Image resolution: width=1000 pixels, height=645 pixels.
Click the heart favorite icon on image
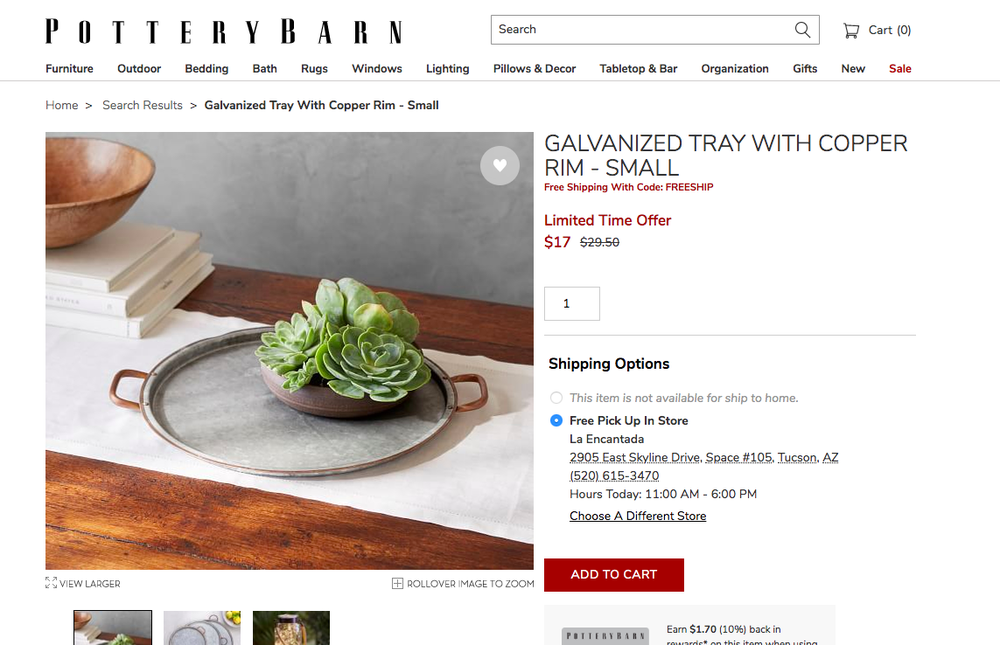coord(499,166)
